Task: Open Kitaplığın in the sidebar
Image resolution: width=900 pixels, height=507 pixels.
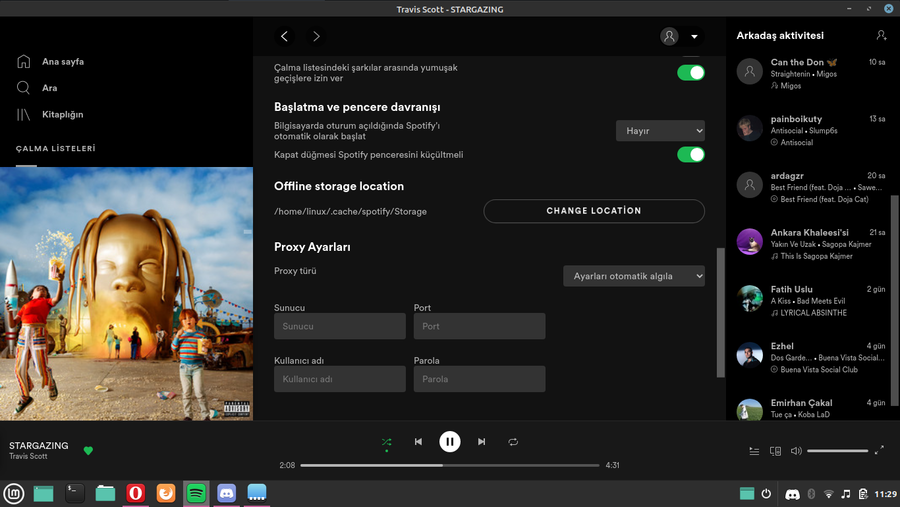Action: tap(62, 115)
